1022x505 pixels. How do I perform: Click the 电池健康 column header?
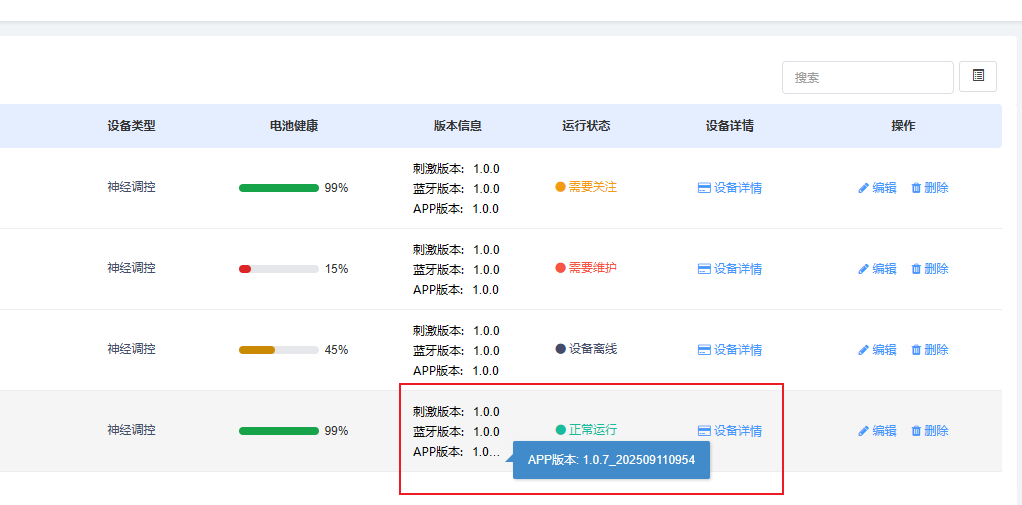[x=294, y=126]
